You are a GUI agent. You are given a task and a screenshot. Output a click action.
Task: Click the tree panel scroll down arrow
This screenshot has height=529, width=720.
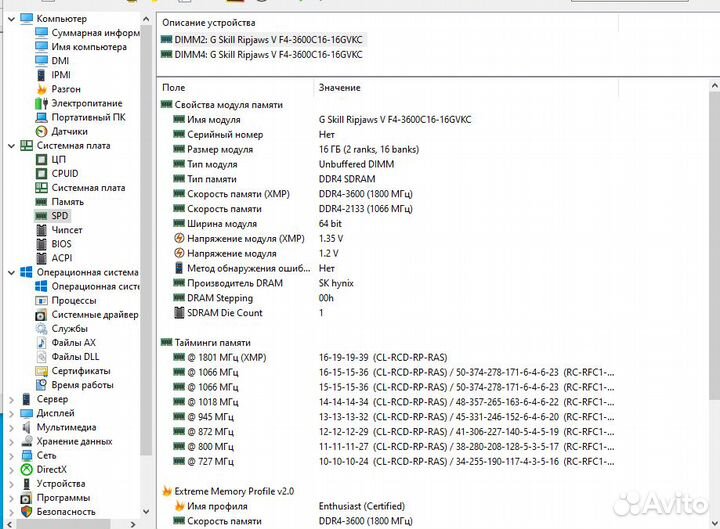(146, 512)
